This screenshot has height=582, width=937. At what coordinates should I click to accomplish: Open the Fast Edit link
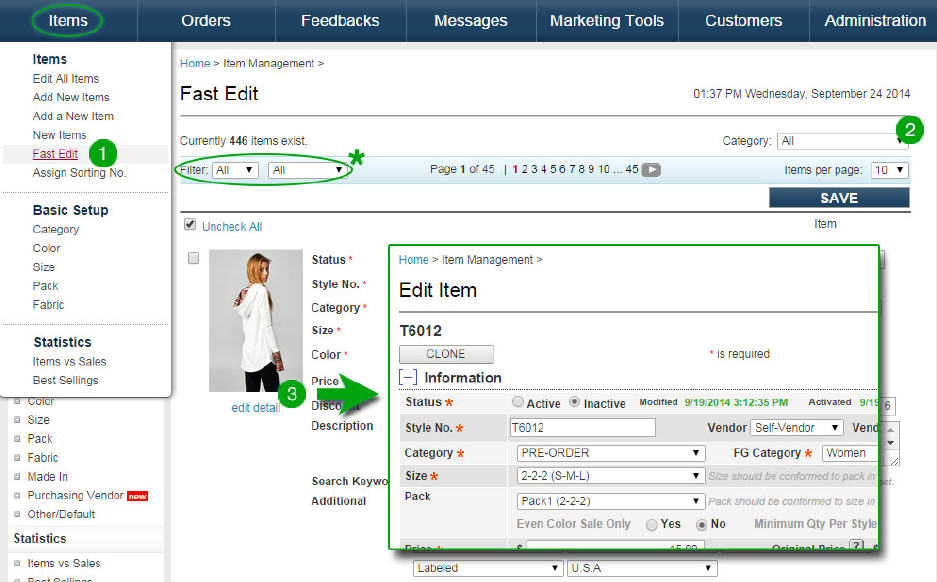pyautogui.click(x=55, y=154)
